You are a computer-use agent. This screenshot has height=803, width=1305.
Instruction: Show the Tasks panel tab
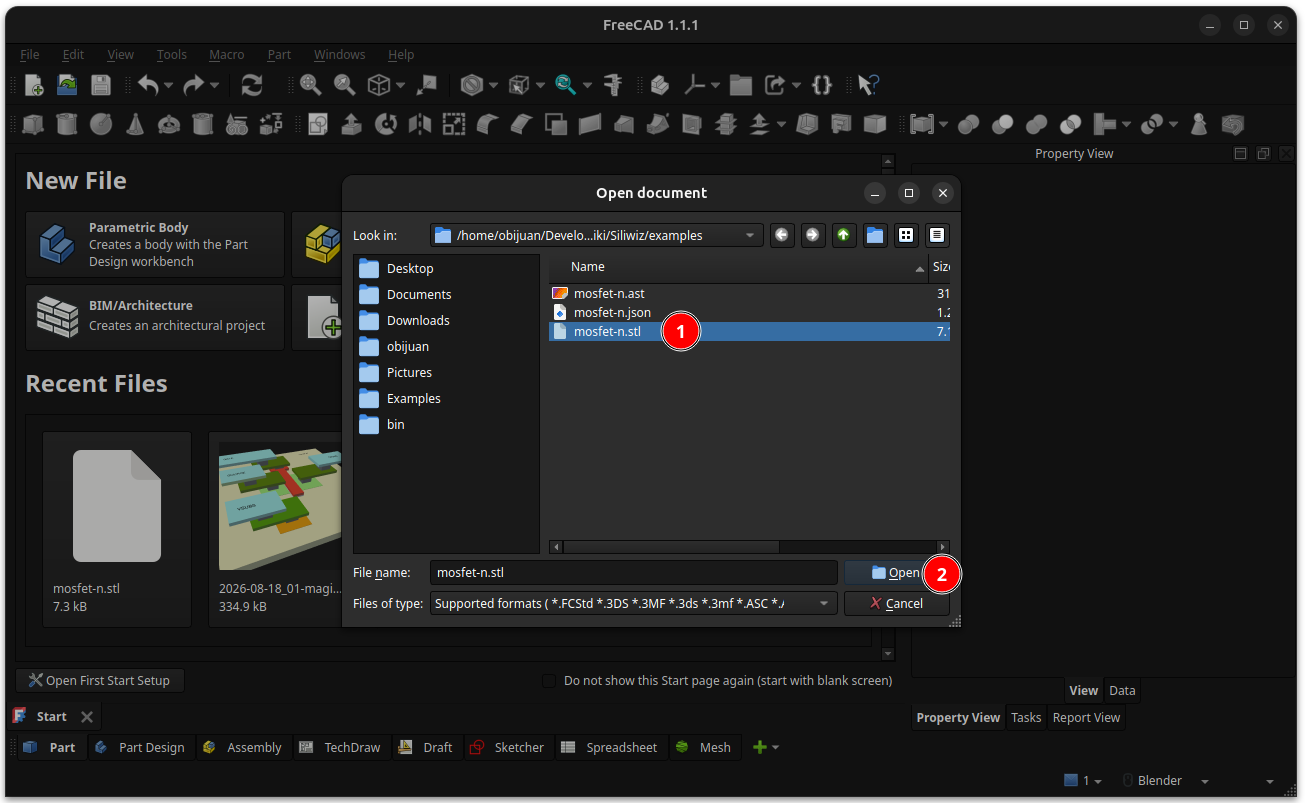point(1026,717)
